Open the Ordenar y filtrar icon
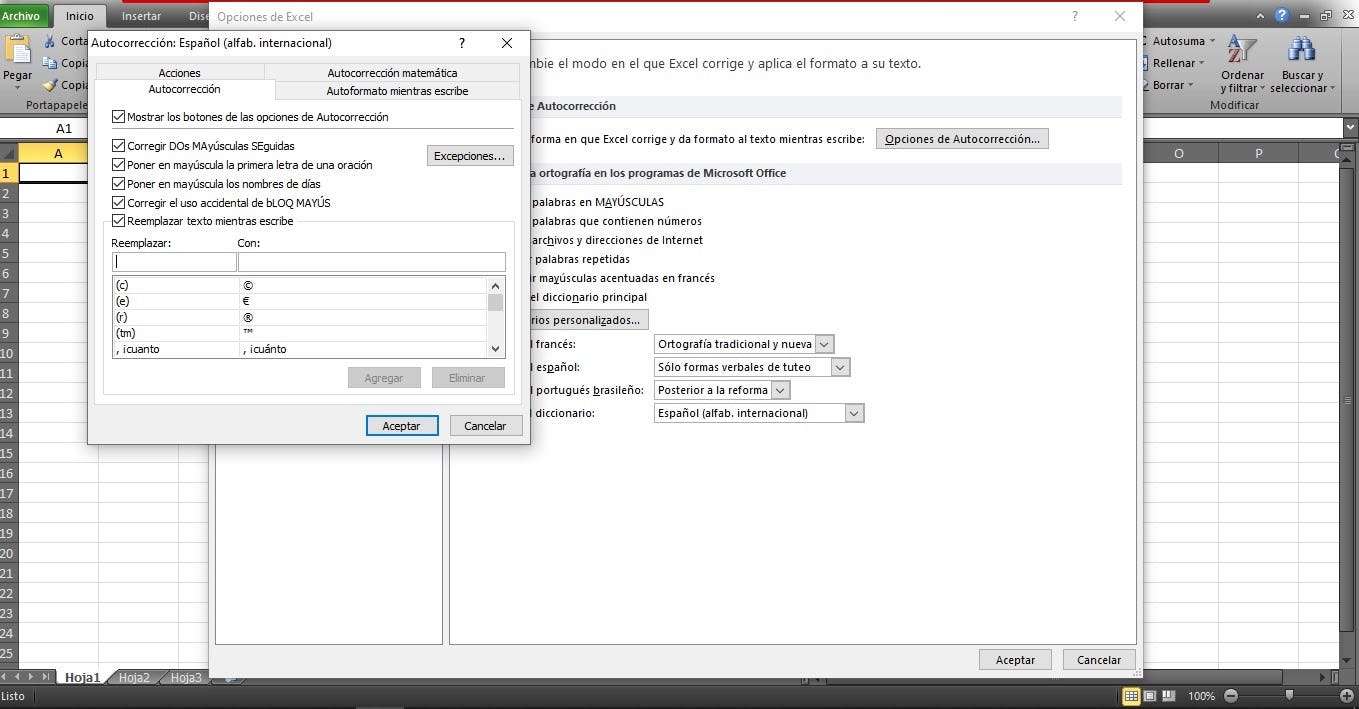The height and width of the screenshot is (709, 1359). click(x=1241, y=50)
